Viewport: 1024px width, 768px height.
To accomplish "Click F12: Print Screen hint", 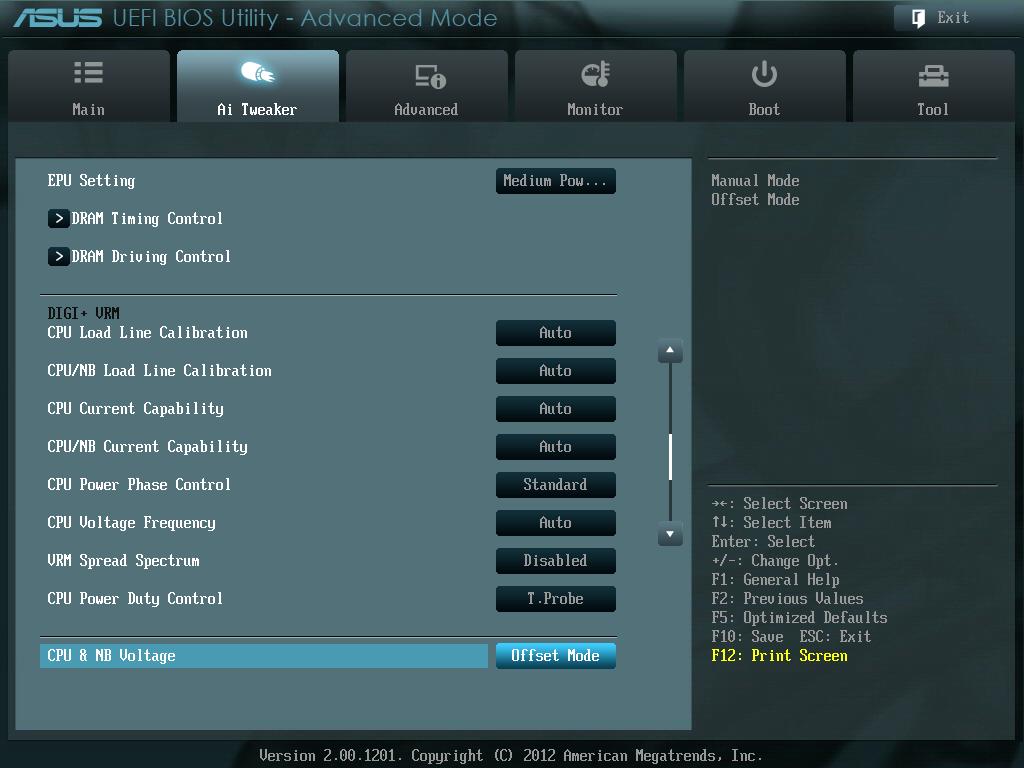I will point(780,656).
